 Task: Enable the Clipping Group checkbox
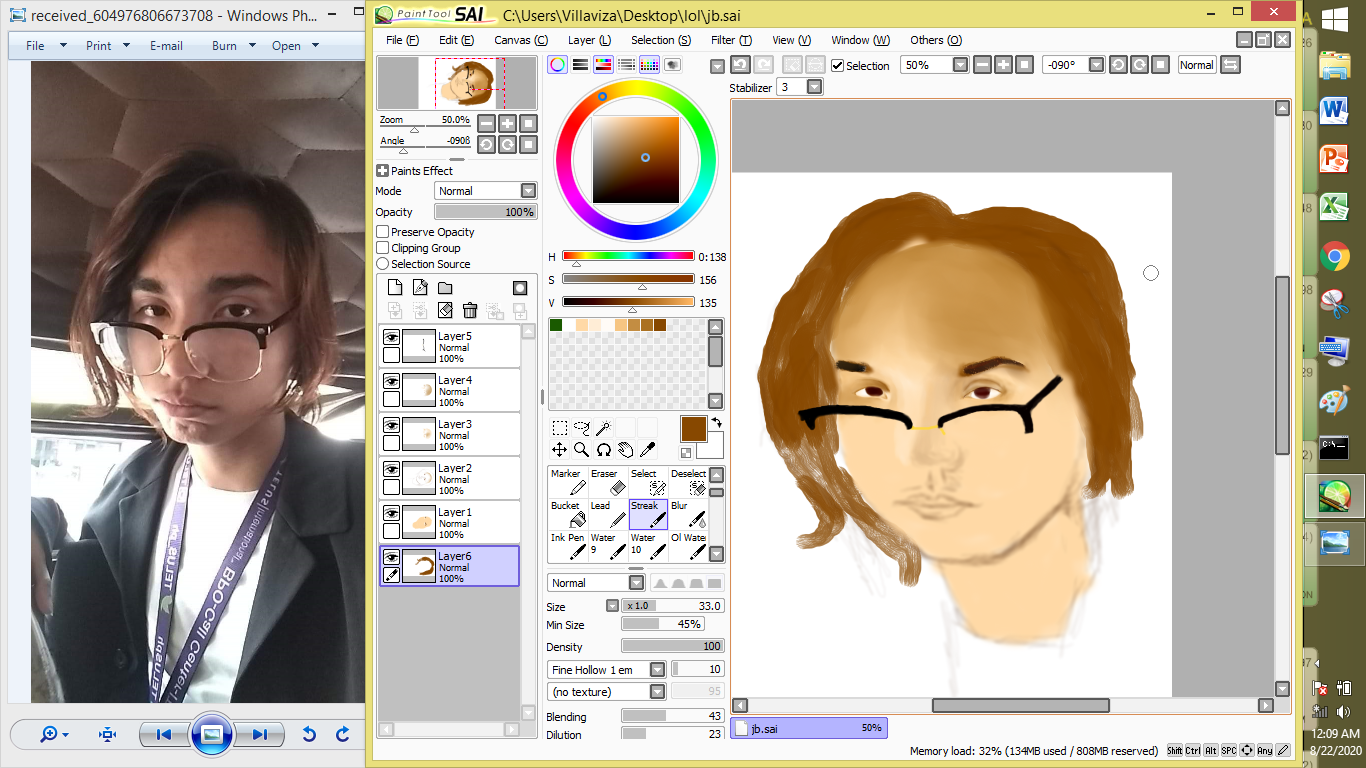tap(382, 248)
